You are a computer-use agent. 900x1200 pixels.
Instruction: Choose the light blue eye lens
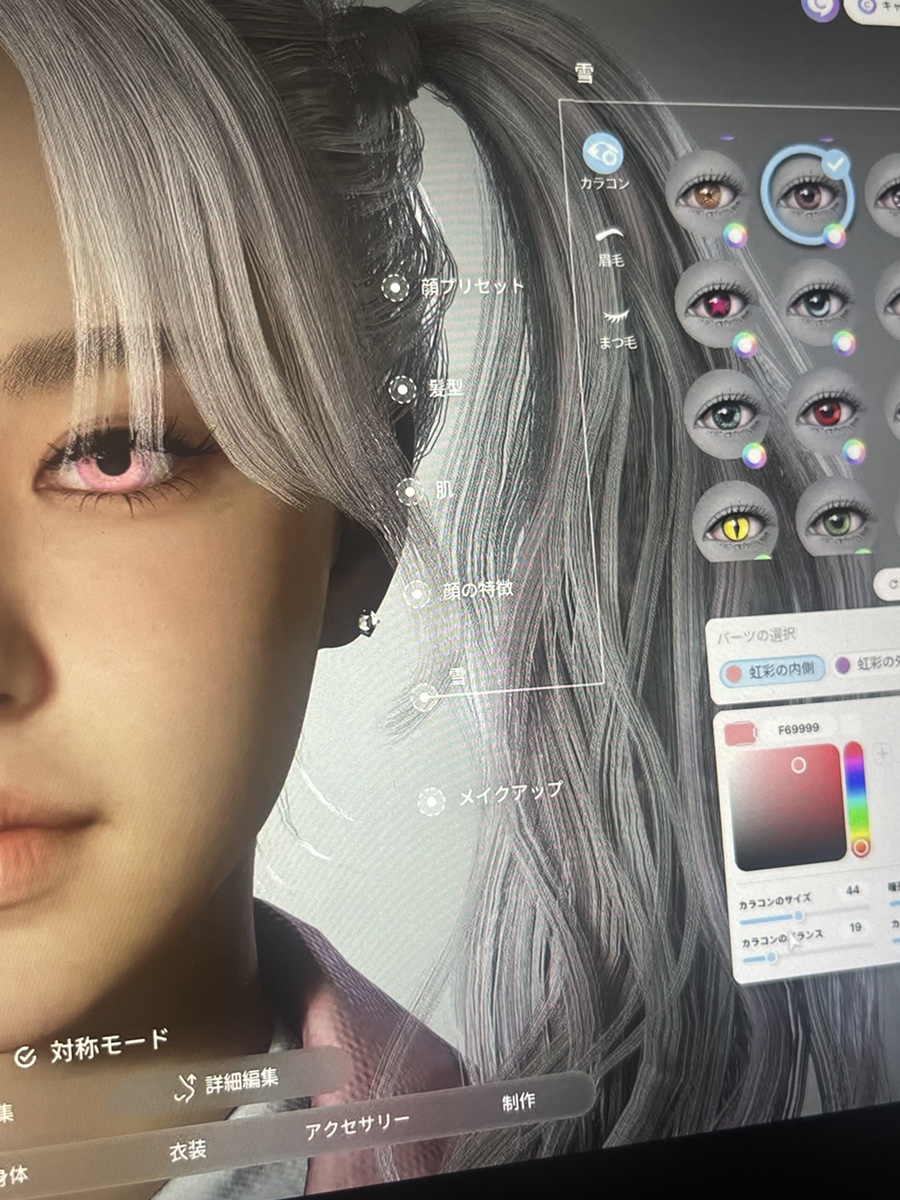pos(816,303)
